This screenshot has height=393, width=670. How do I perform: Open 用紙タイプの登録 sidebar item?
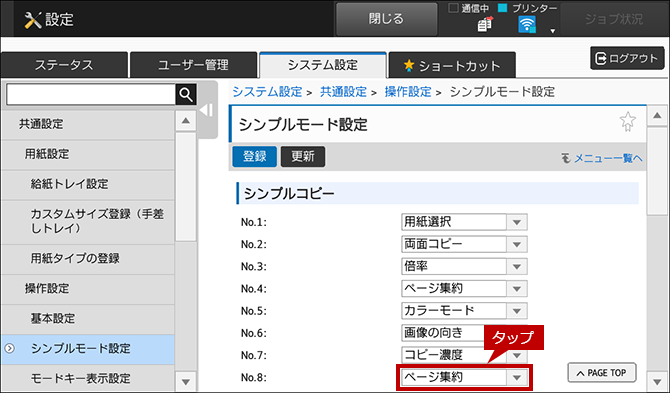[88, 259]
